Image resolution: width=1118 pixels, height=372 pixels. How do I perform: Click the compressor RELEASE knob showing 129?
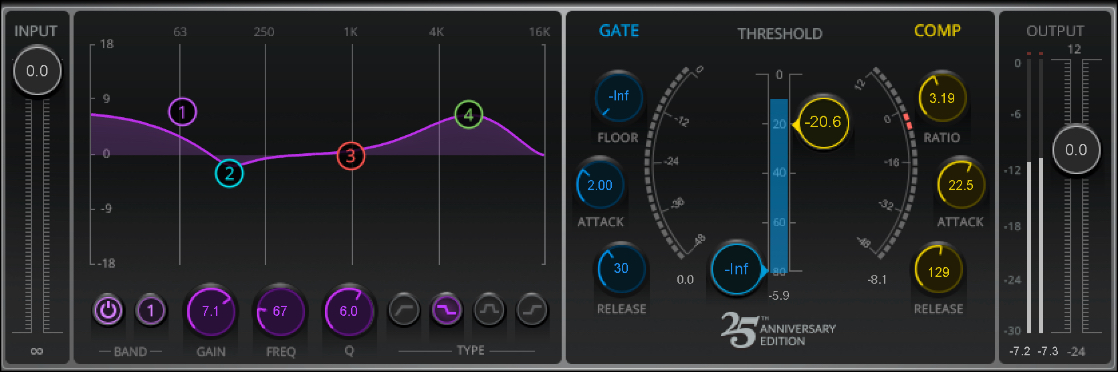click(939, 270)
